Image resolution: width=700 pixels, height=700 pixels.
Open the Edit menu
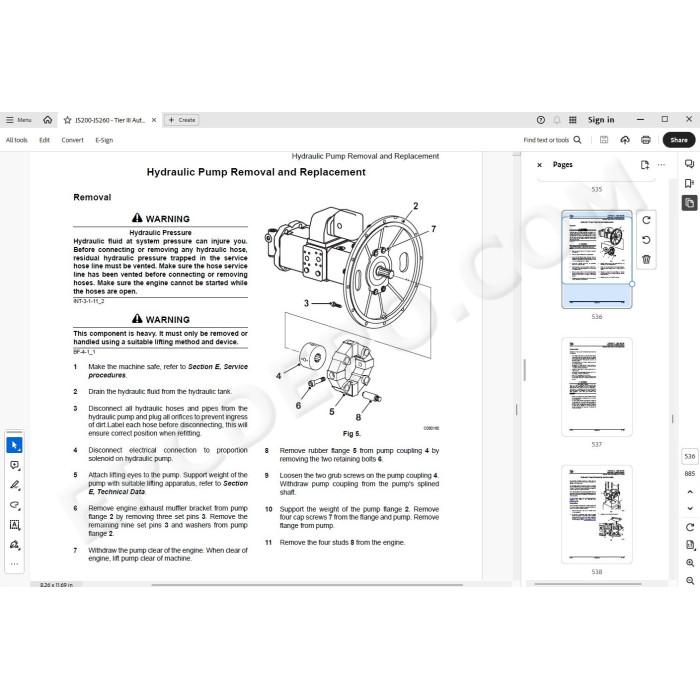[x=44, y=140]
